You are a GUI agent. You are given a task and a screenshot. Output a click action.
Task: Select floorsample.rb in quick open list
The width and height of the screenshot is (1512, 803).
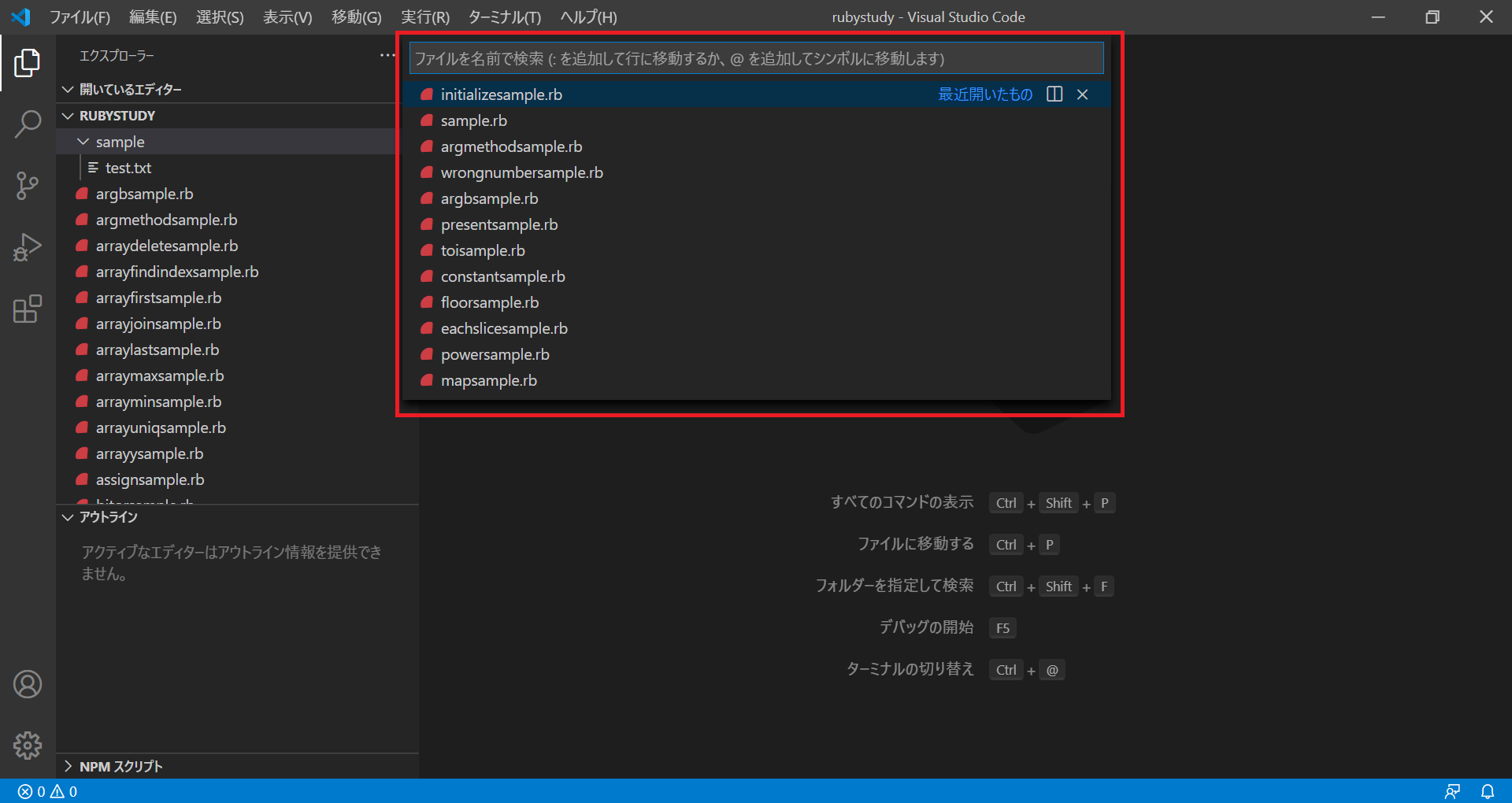756,302
